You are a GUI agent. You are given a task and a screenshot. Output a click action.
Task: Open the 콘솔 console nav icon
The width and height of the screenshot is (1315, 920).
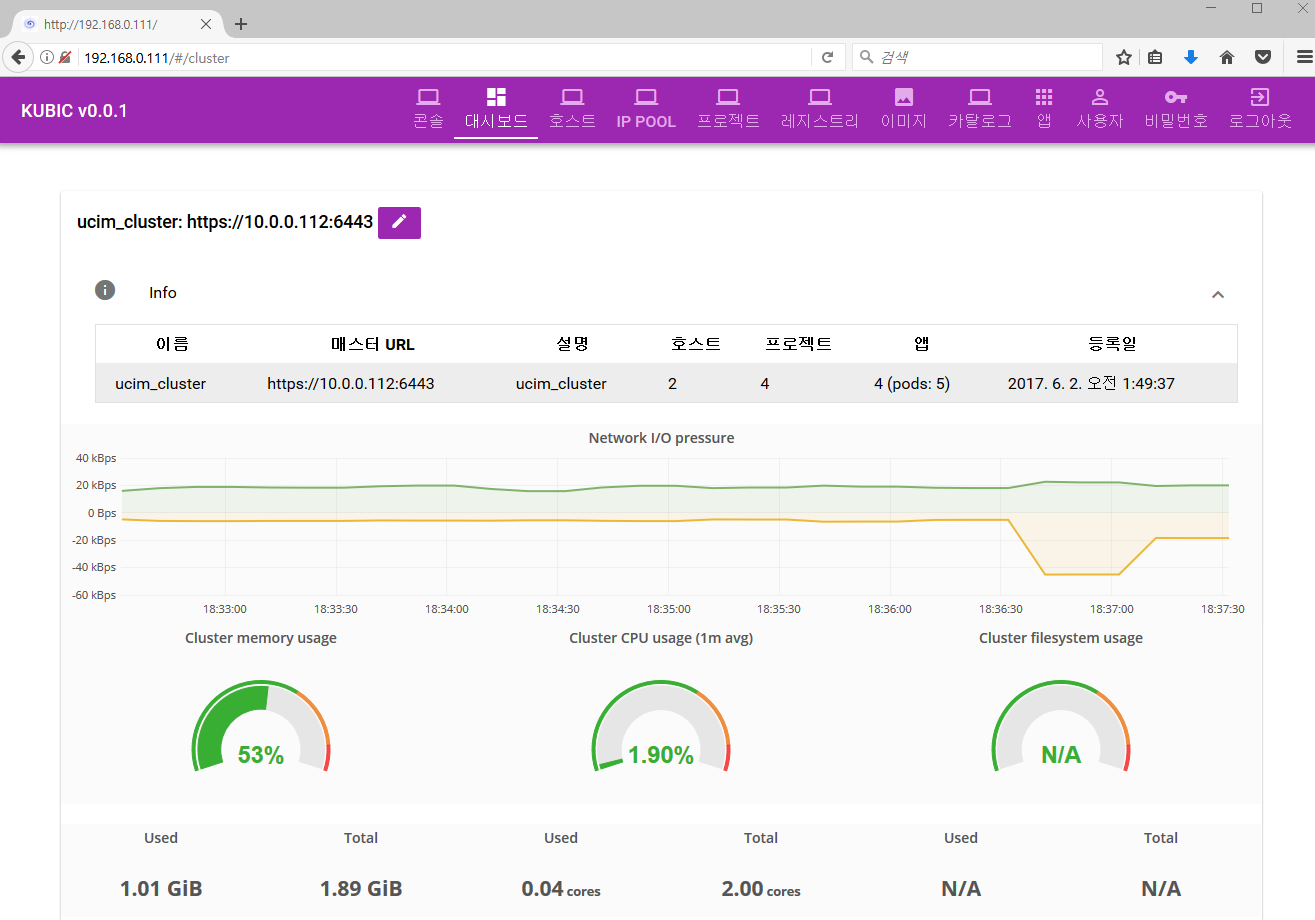pyautogui.click(x=428, y=98)
